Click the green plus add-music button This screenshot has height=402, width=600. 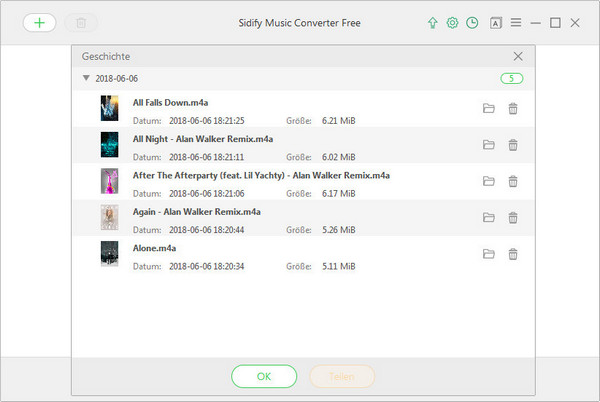click(x=39, y=23)
